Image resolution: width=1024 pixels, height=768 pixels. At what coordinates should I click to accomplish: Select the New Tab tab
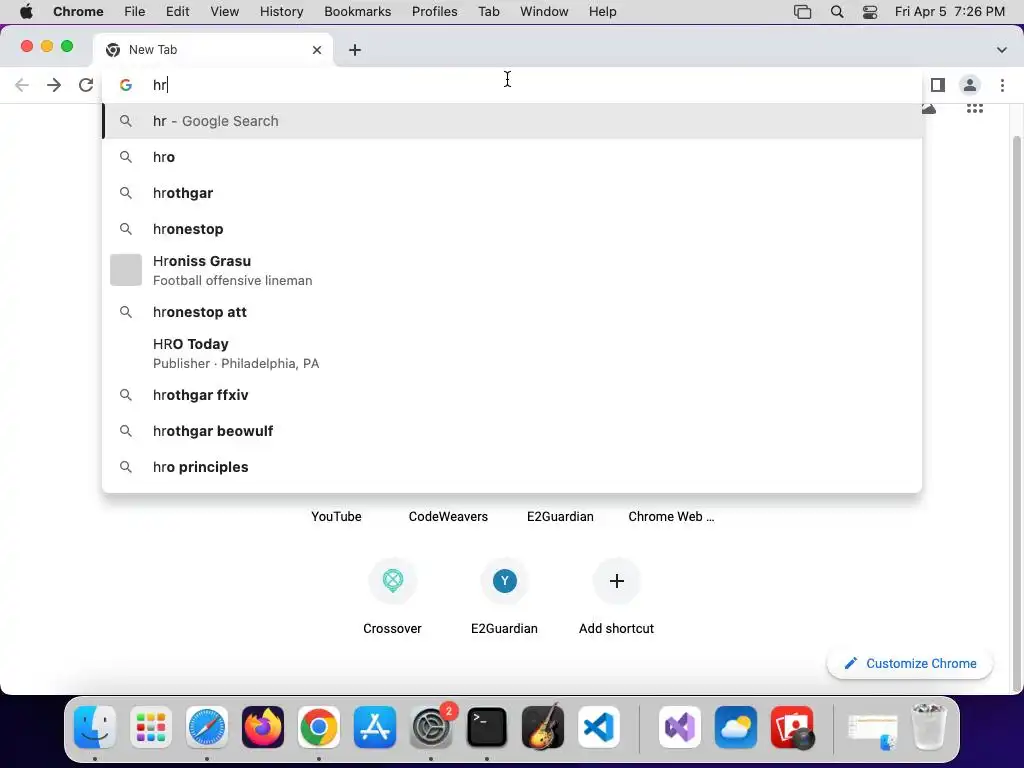pos(214,50)
